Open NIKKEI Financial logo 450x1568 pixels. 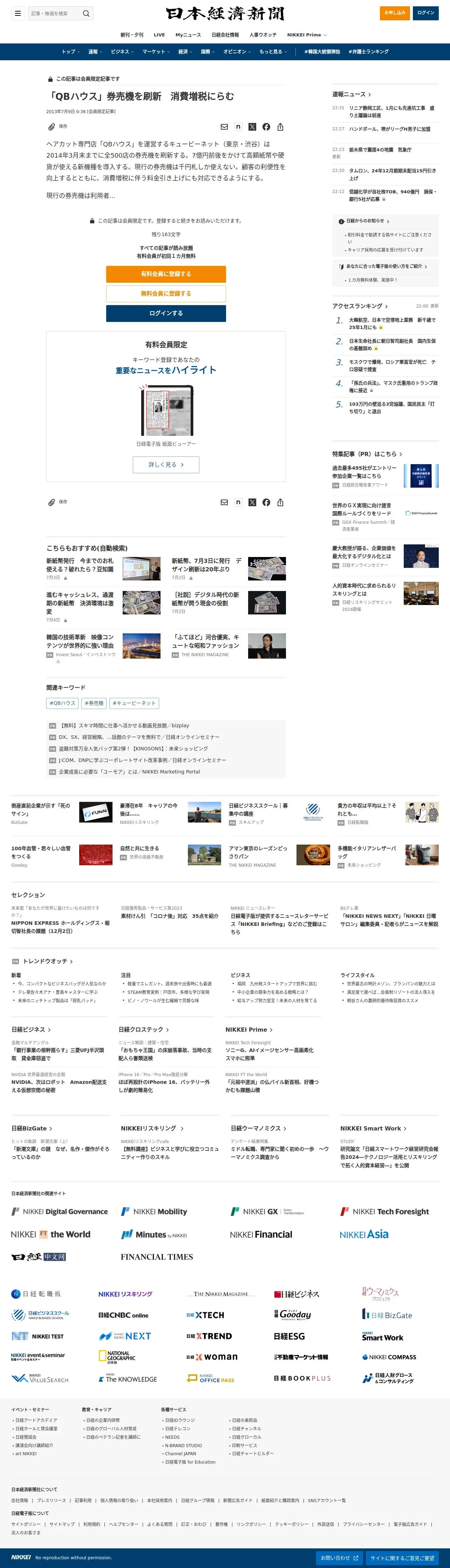[261, 1235]
